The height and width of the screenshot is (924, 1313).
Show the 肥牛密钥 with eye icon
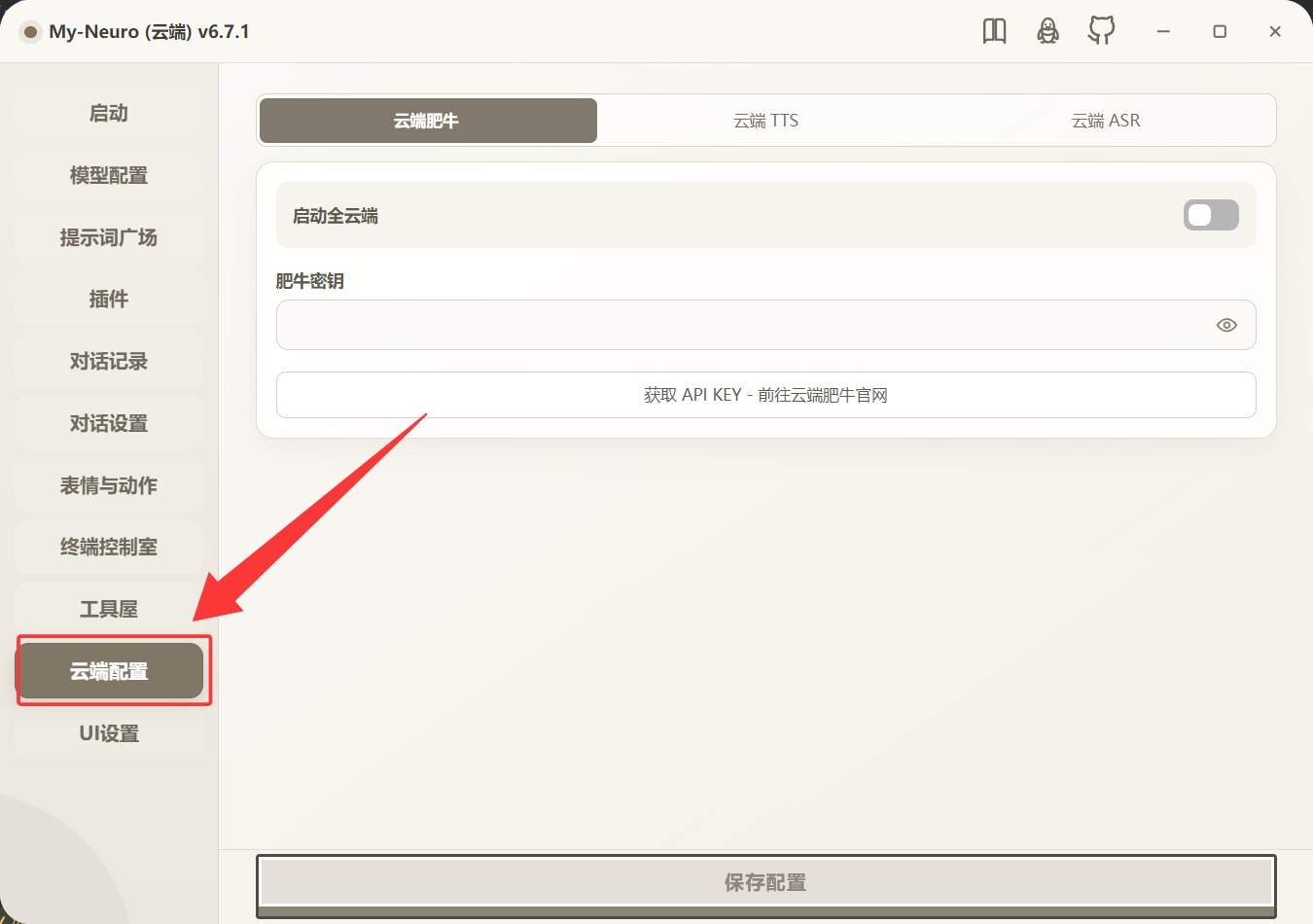pyautogui.click(x=1226, y=325)
